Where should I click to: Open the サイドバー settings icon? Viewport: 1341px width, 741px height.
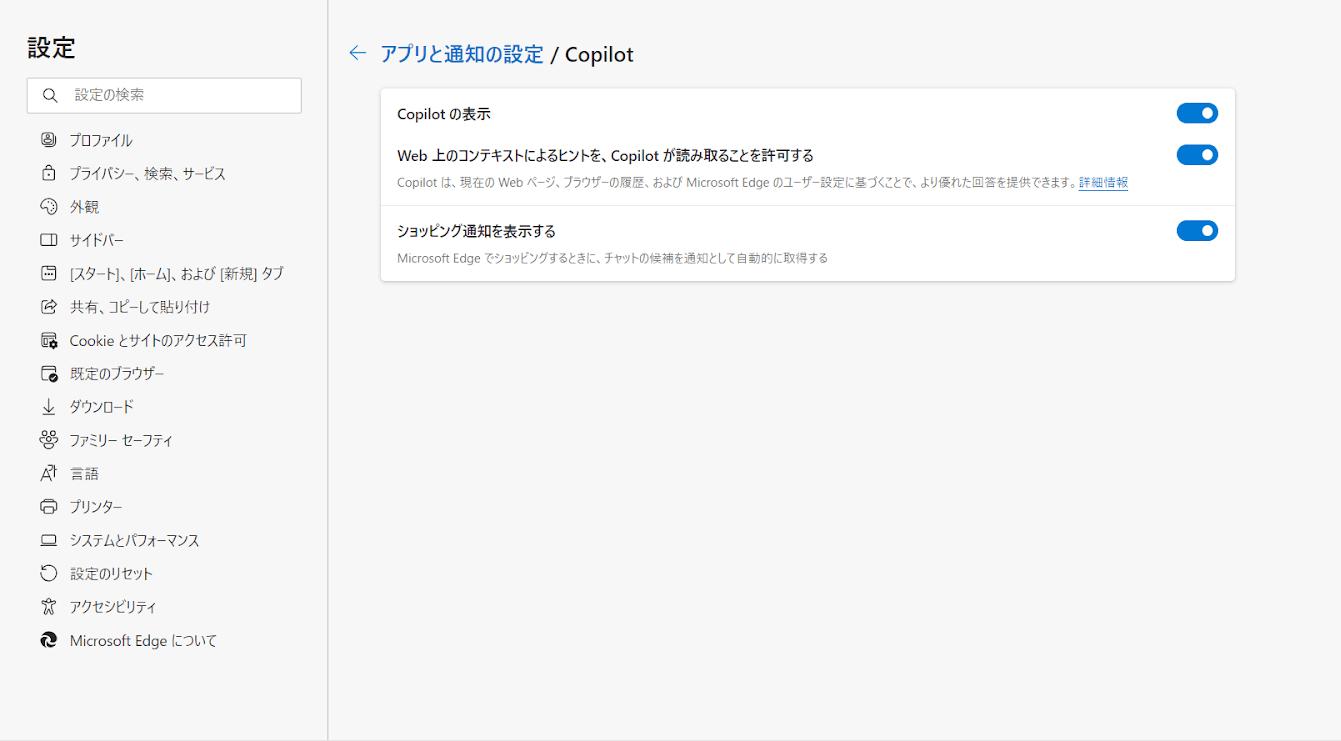pyautogui.click(x=49, y=239)
